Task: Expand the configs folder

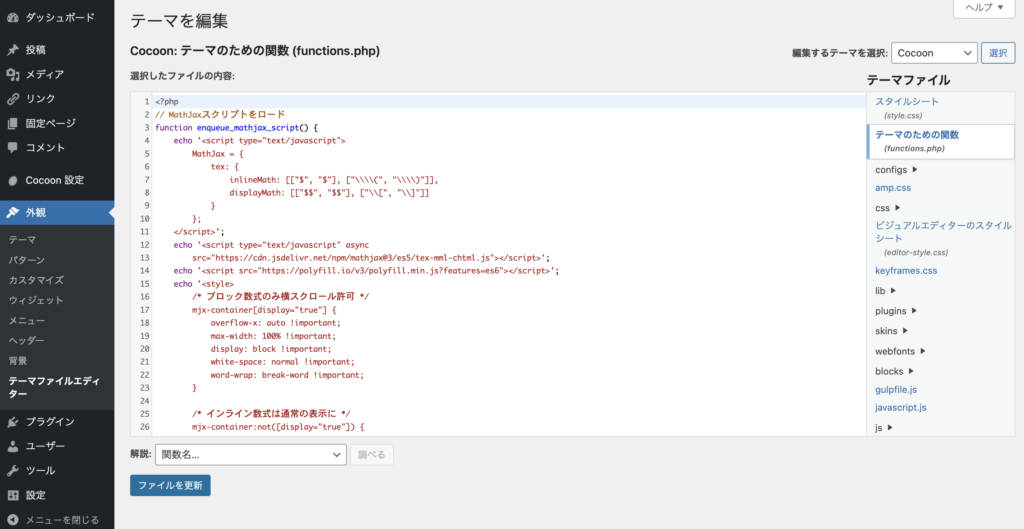Action: (x=897, y=170)
